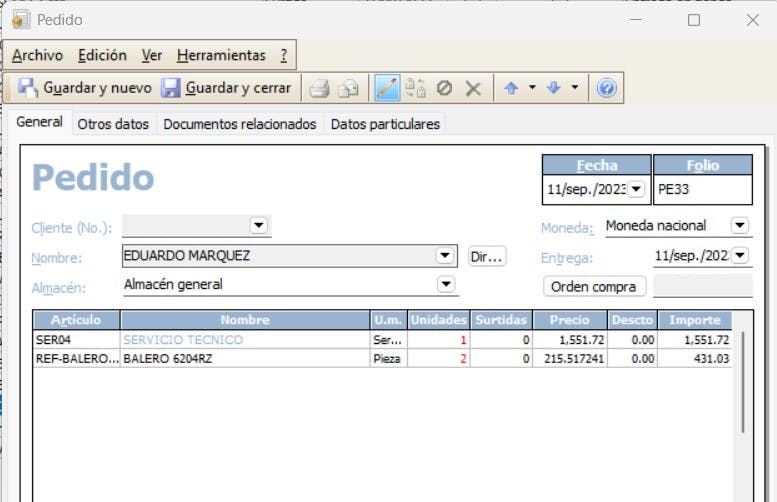Expand the dropdown beside the down arrow
Screen dimensions: 777x502
(575, 87)
